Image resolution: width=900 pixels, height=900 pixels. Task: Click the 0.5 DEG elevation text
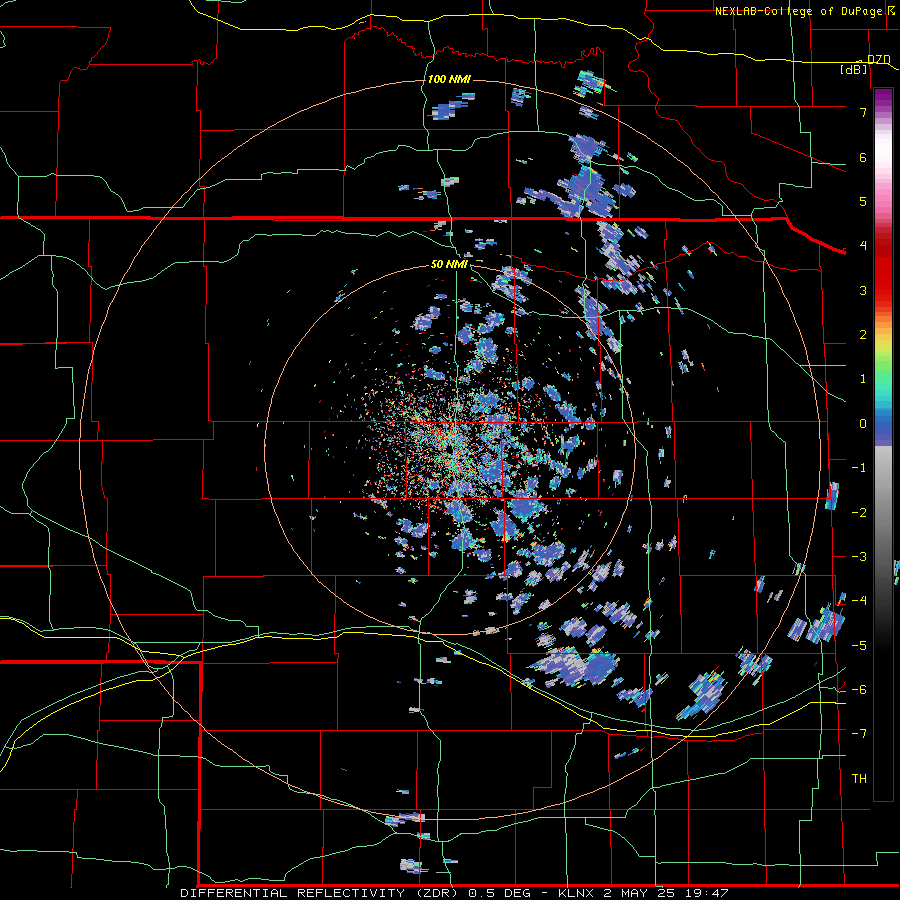[x=500, y=893]
